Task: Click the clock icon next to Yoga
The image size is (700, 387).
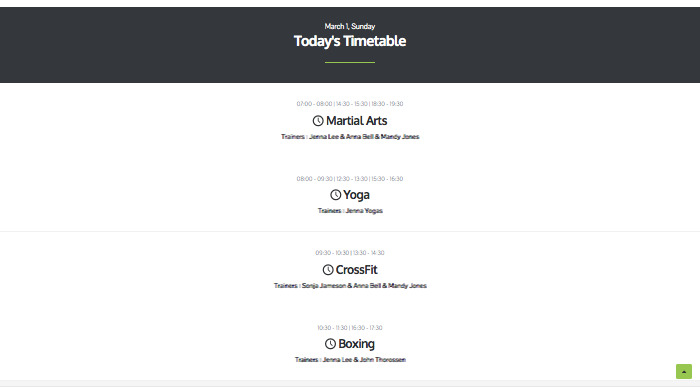Action: [335, 195]
